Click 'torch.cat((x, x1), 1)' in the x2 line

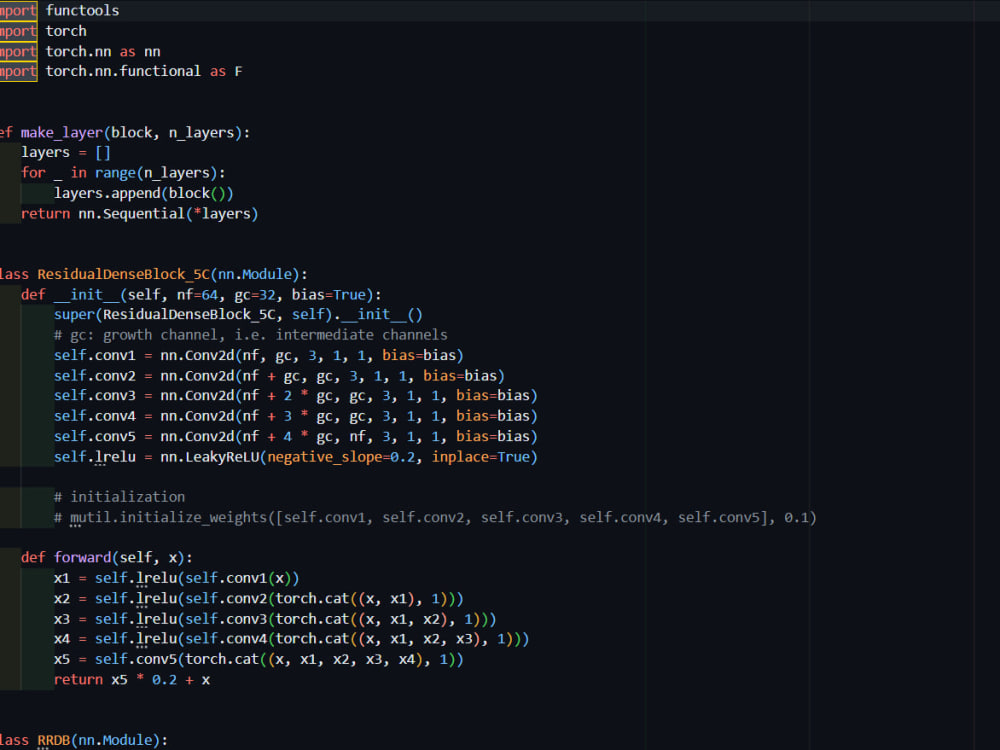(362, 598)
